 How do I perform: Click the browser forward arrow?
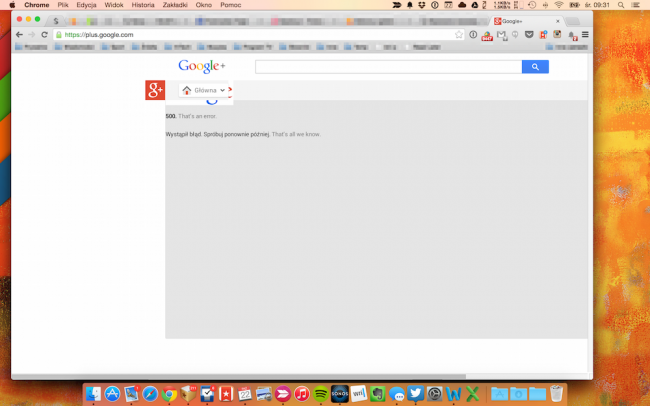point(32,35)
